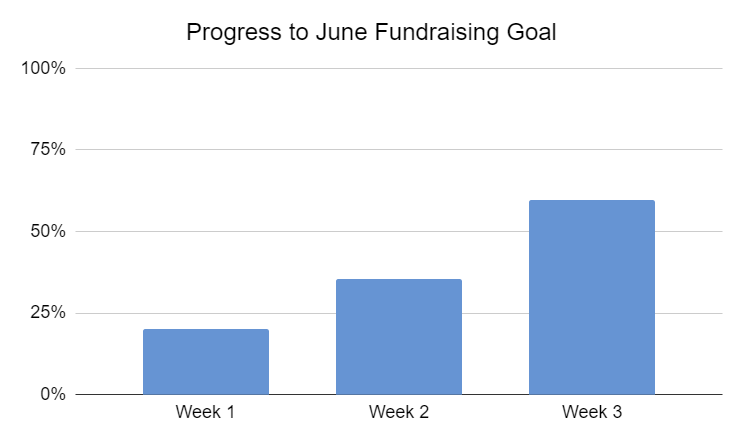This screenshot has width=742, height=441.
Task: Select the Week 3 bar
Action: 591,297
